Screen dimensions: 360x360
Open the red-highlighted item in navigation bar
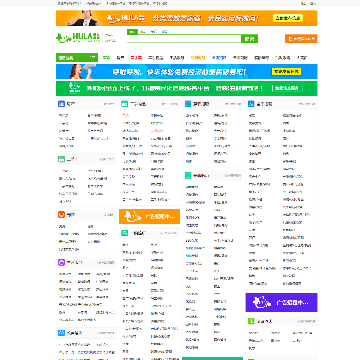(136, 58)
